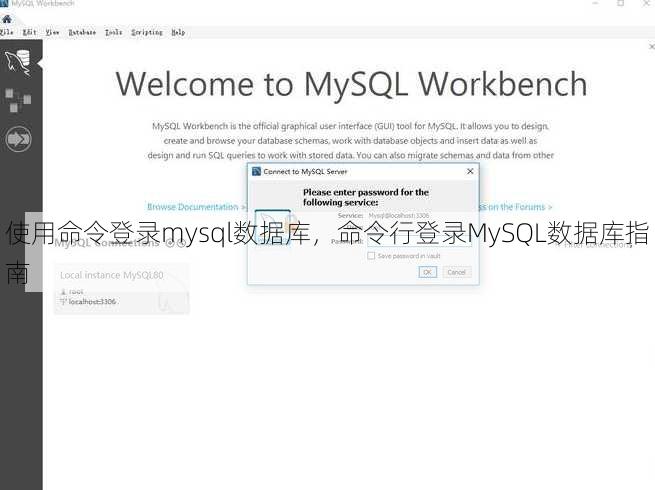The height and width of the screenshot is (490, 655).
Task: Open the Database menu
Action: (82, 32)
